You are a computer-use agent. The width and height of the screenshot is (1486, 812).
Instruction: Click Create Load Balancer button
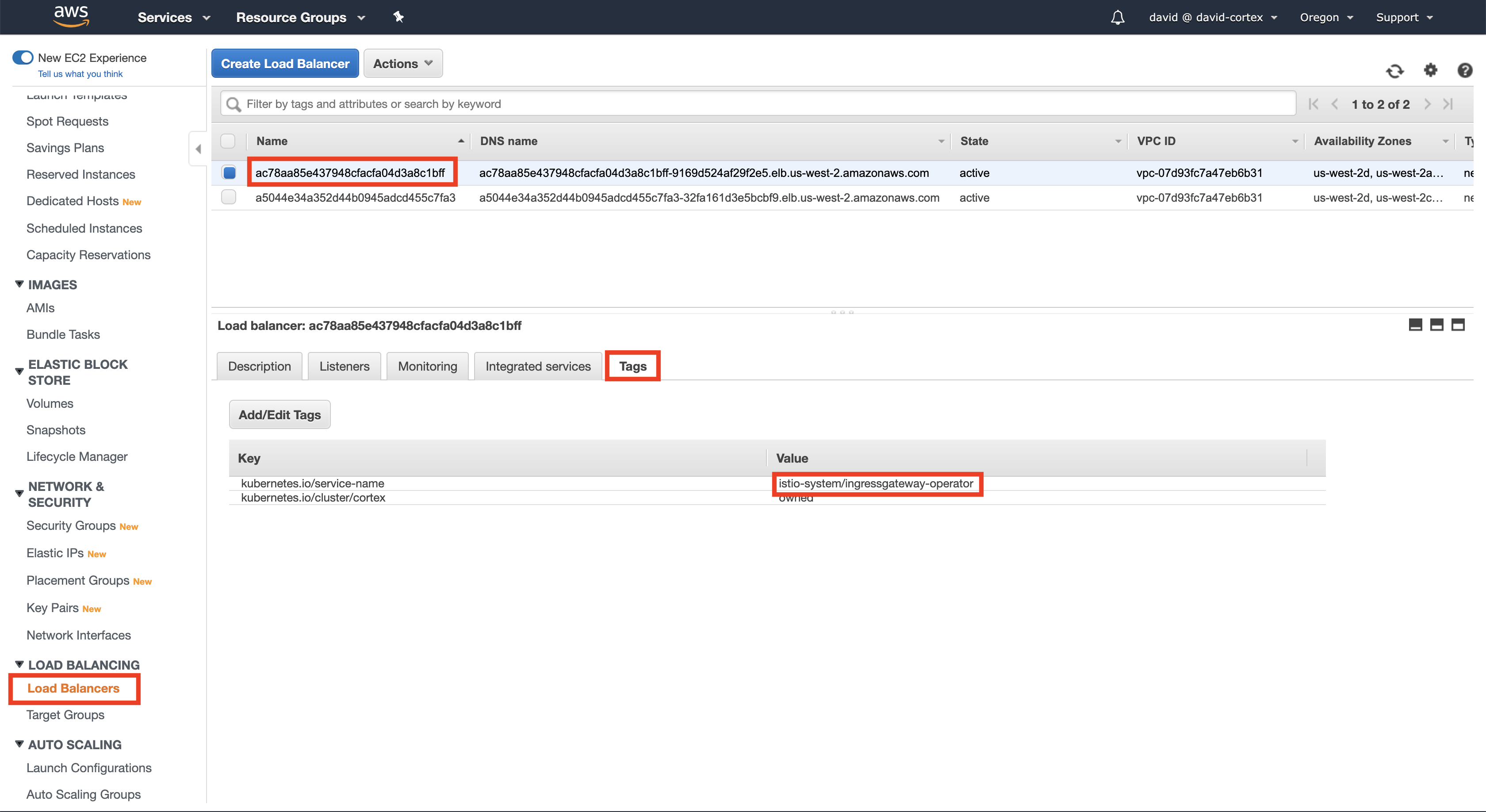click(285, 63)
